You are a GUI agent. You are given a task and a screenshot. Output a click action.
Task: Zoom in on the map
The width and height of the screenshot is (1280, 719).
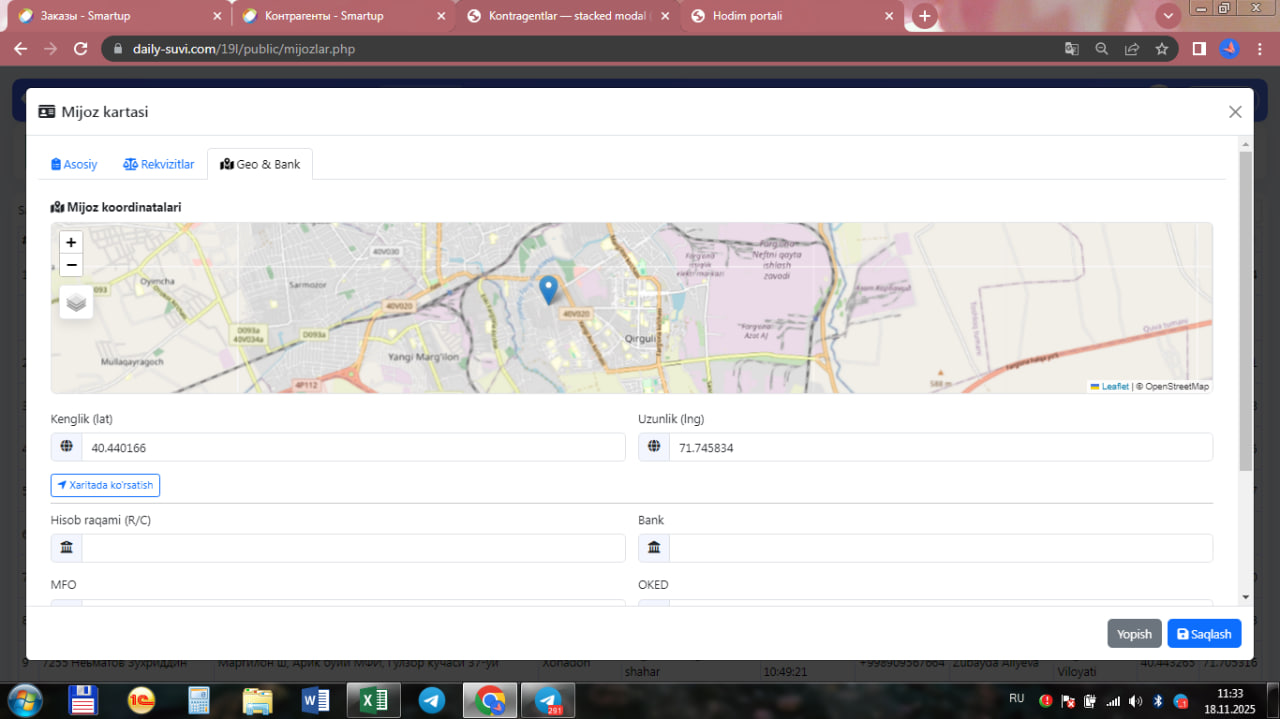tap(71, 242)
